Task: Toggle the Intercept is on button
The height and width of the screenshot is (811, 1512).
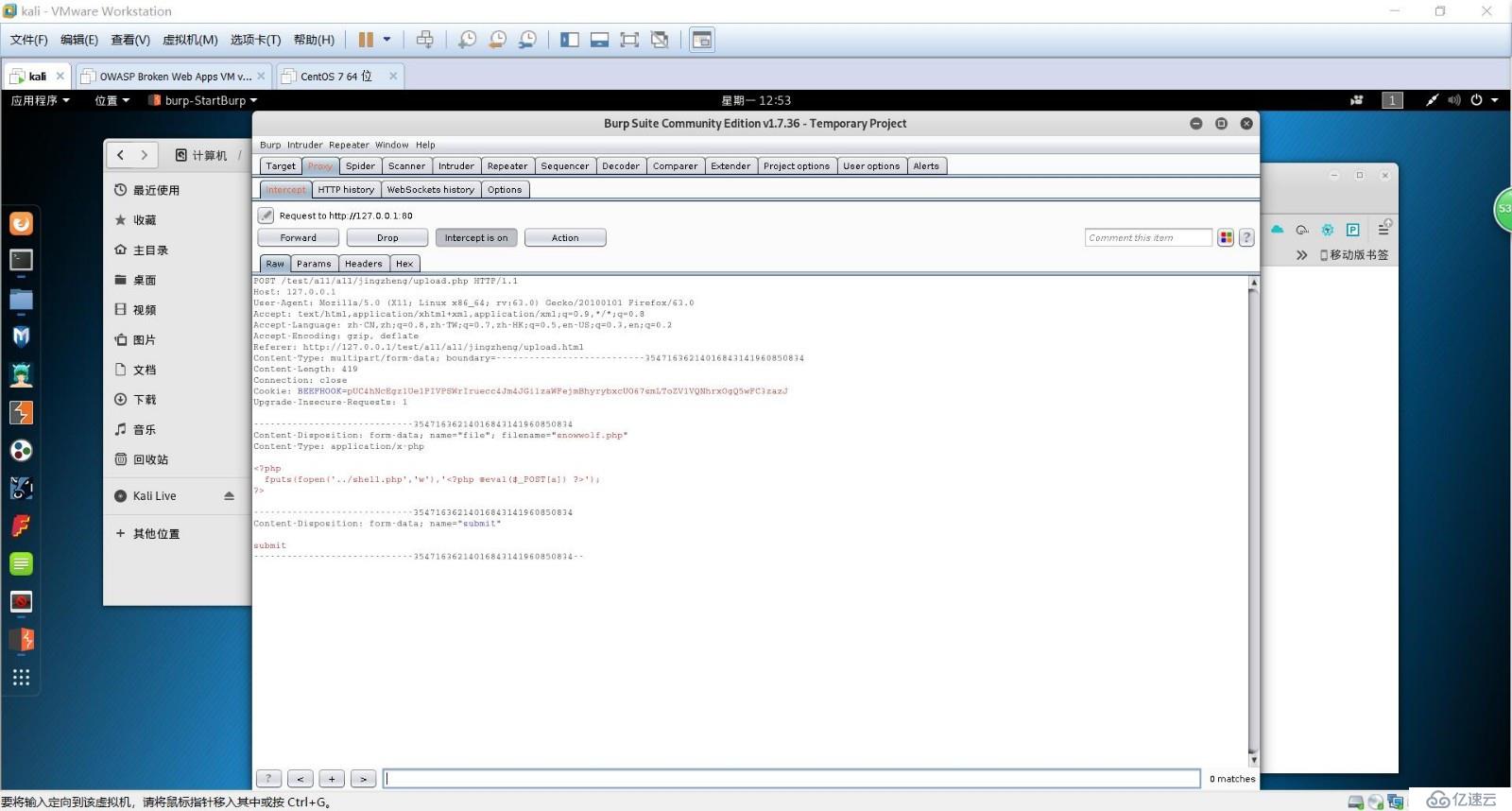Action: [x=476, y=237]
